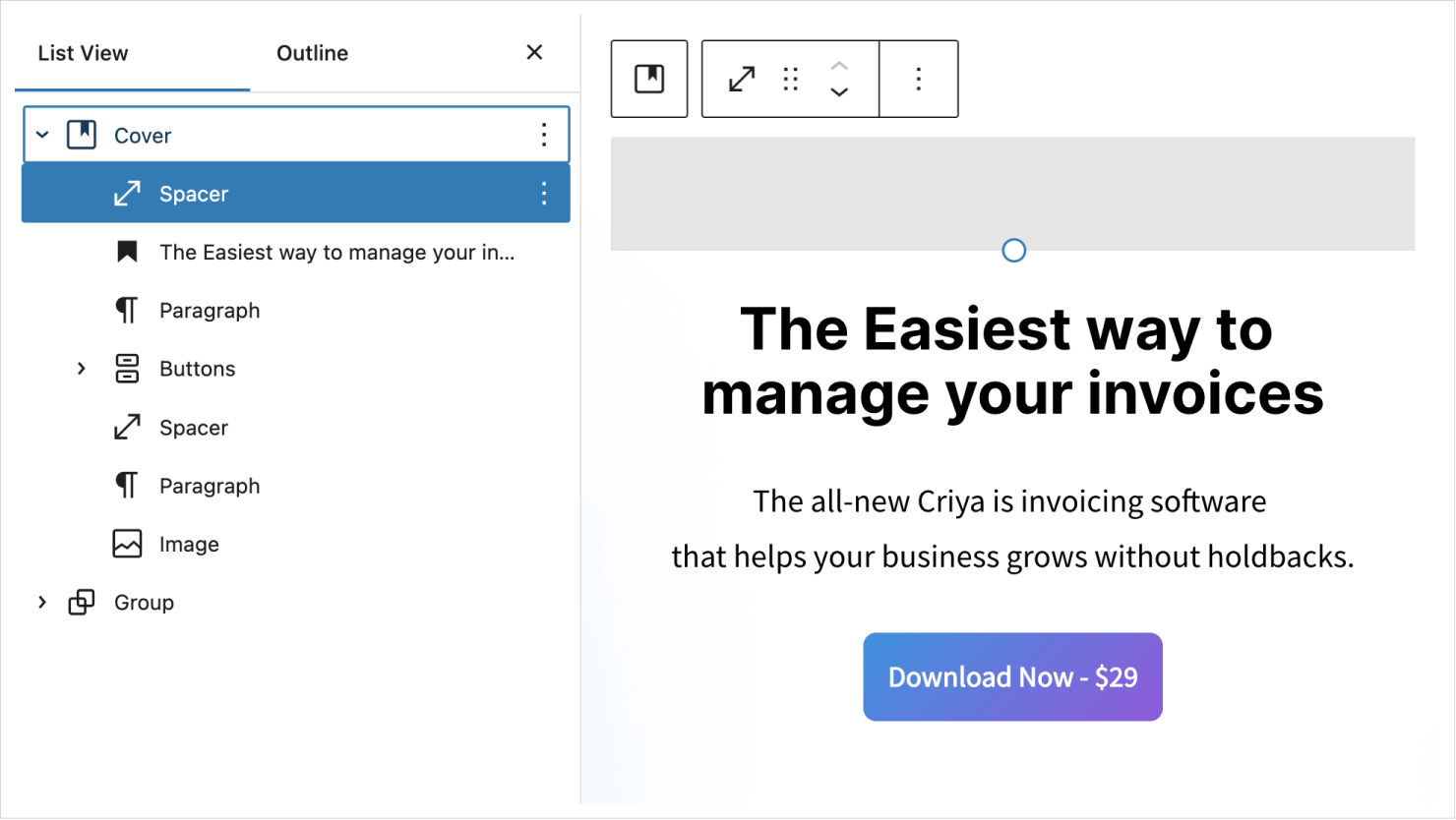Viewport: 1456px width, 820px height.
Task: Select the Cover row label
Action: (143, 136)
